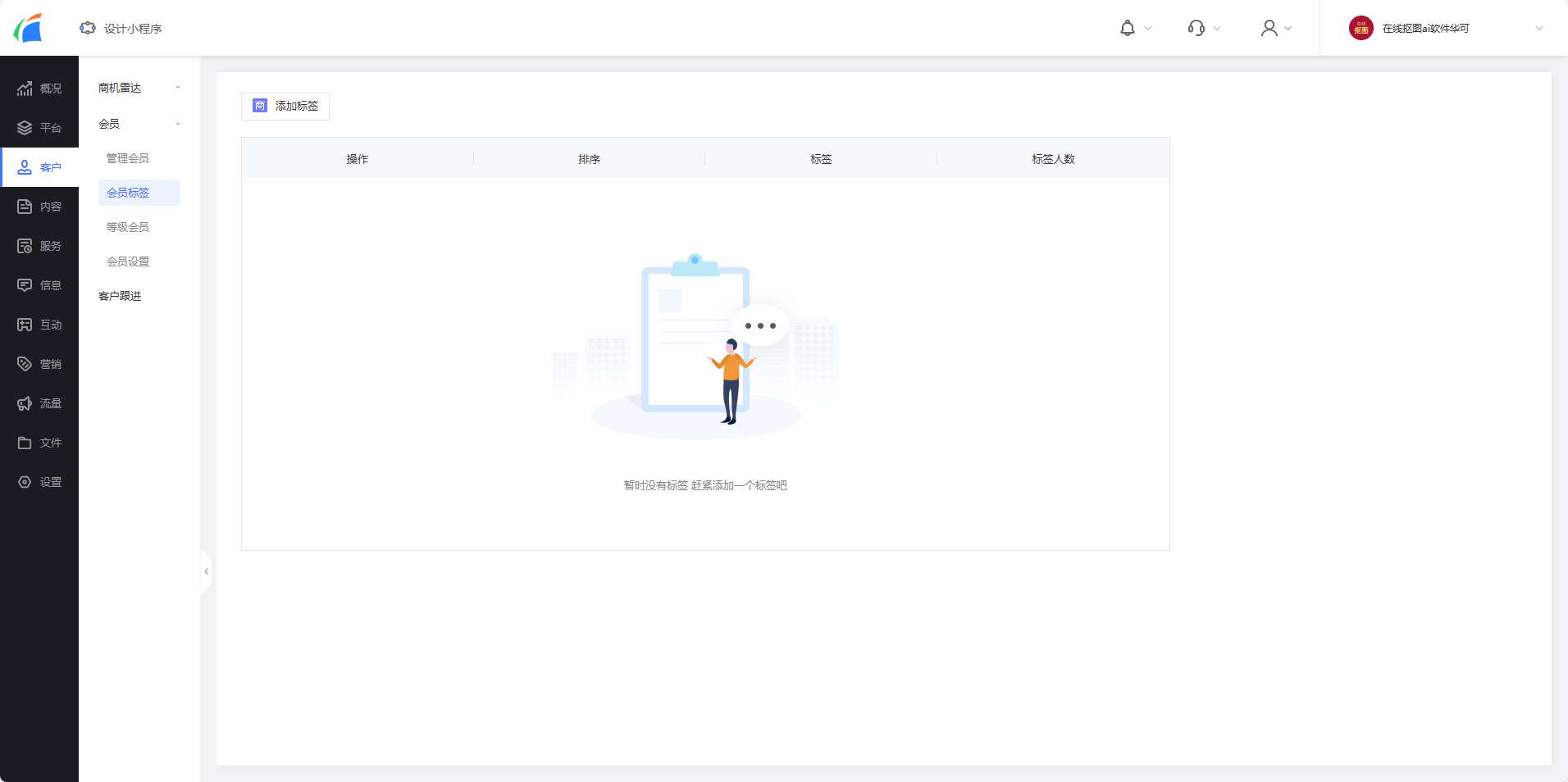Screen dimensions: 1568x782
Task: Click the 标签人数 column header
Action: 1053,159
